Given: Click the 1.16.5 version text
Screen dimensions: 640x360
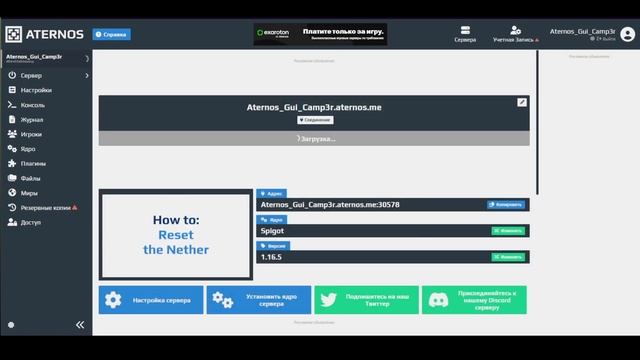Looking at the screenshot, I should [x=271, y=257].
